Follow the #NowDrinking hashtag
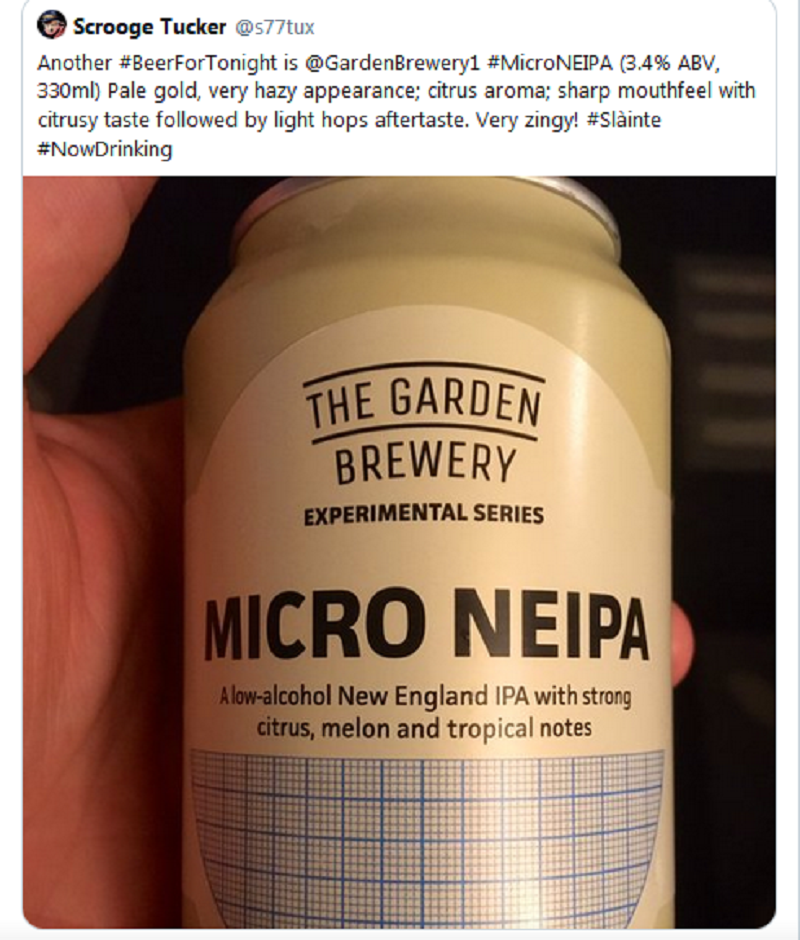Screen dimensions: 800x940 pos(105,149)
